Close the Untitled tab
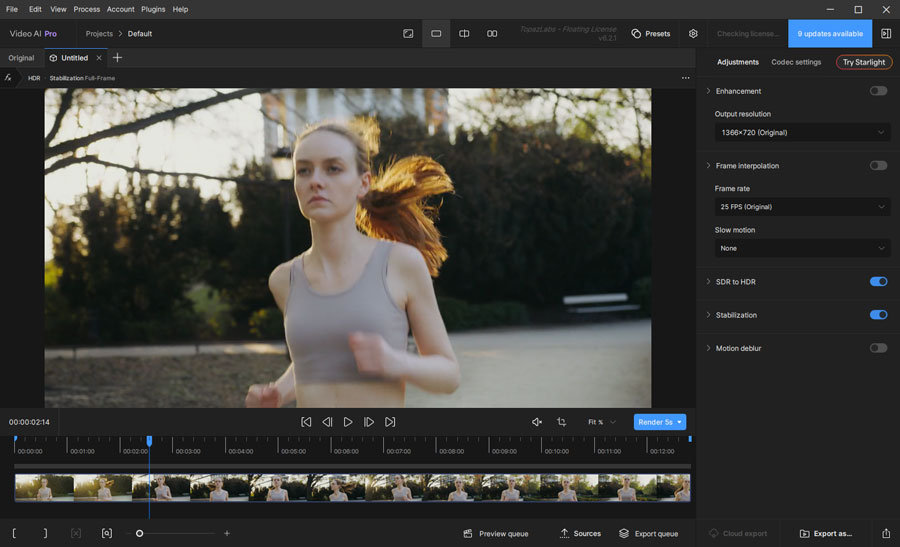The image size is (900, 547). point(99,58)
